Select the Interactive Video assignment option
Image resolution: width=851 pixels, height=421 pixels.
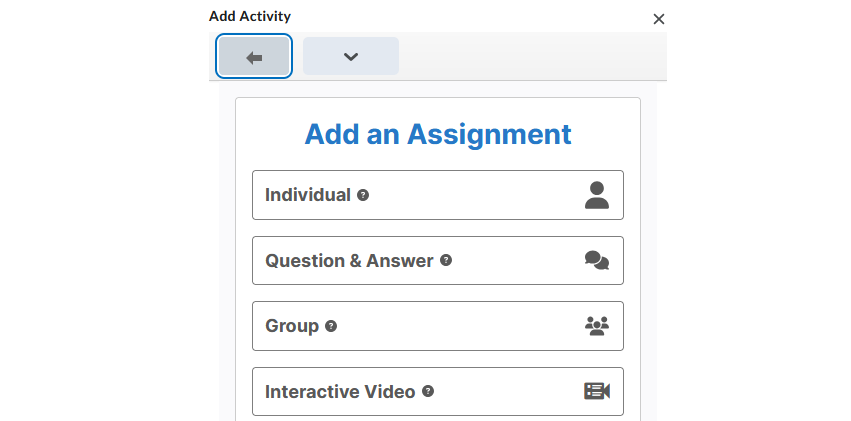[x=437, y=391]
